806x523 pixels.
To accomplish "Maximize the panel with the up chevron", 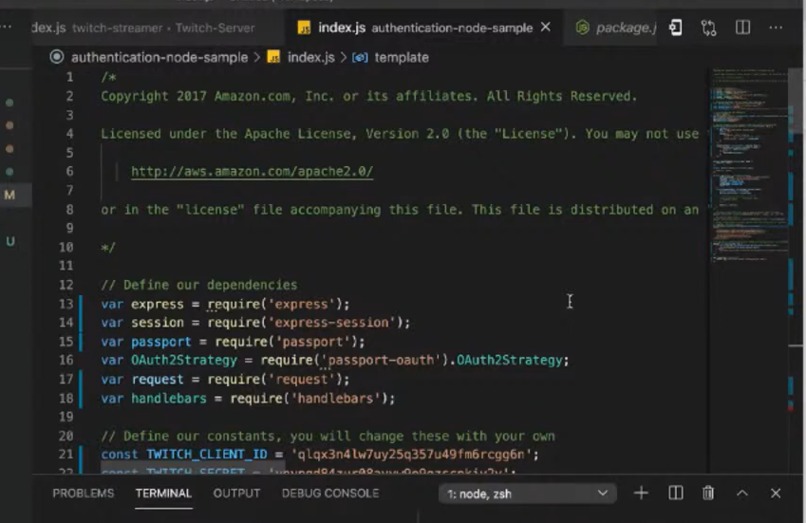I will [x=742, y=493].
